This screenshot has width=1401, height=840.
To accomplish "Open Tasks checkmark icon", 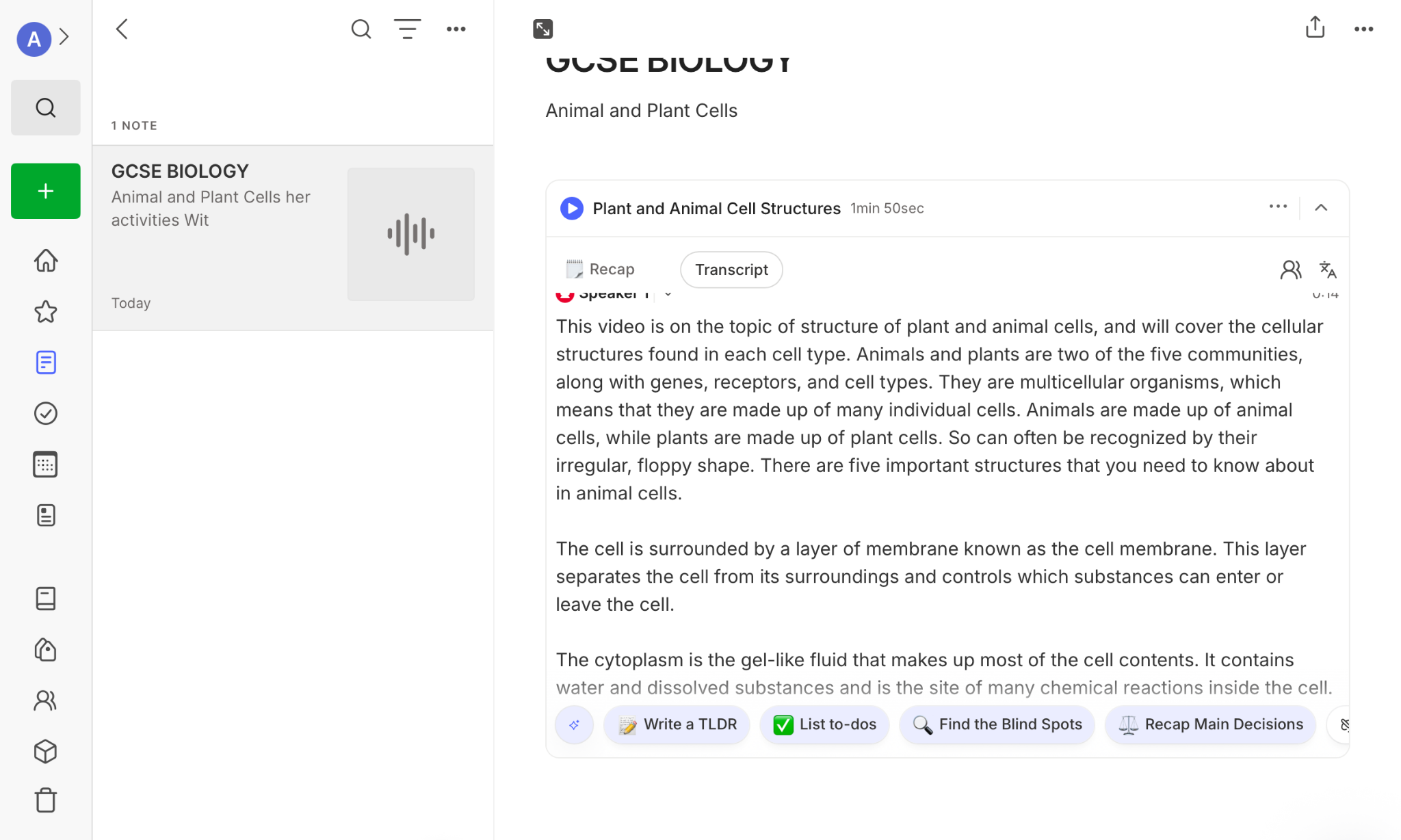I will point(46,413).
